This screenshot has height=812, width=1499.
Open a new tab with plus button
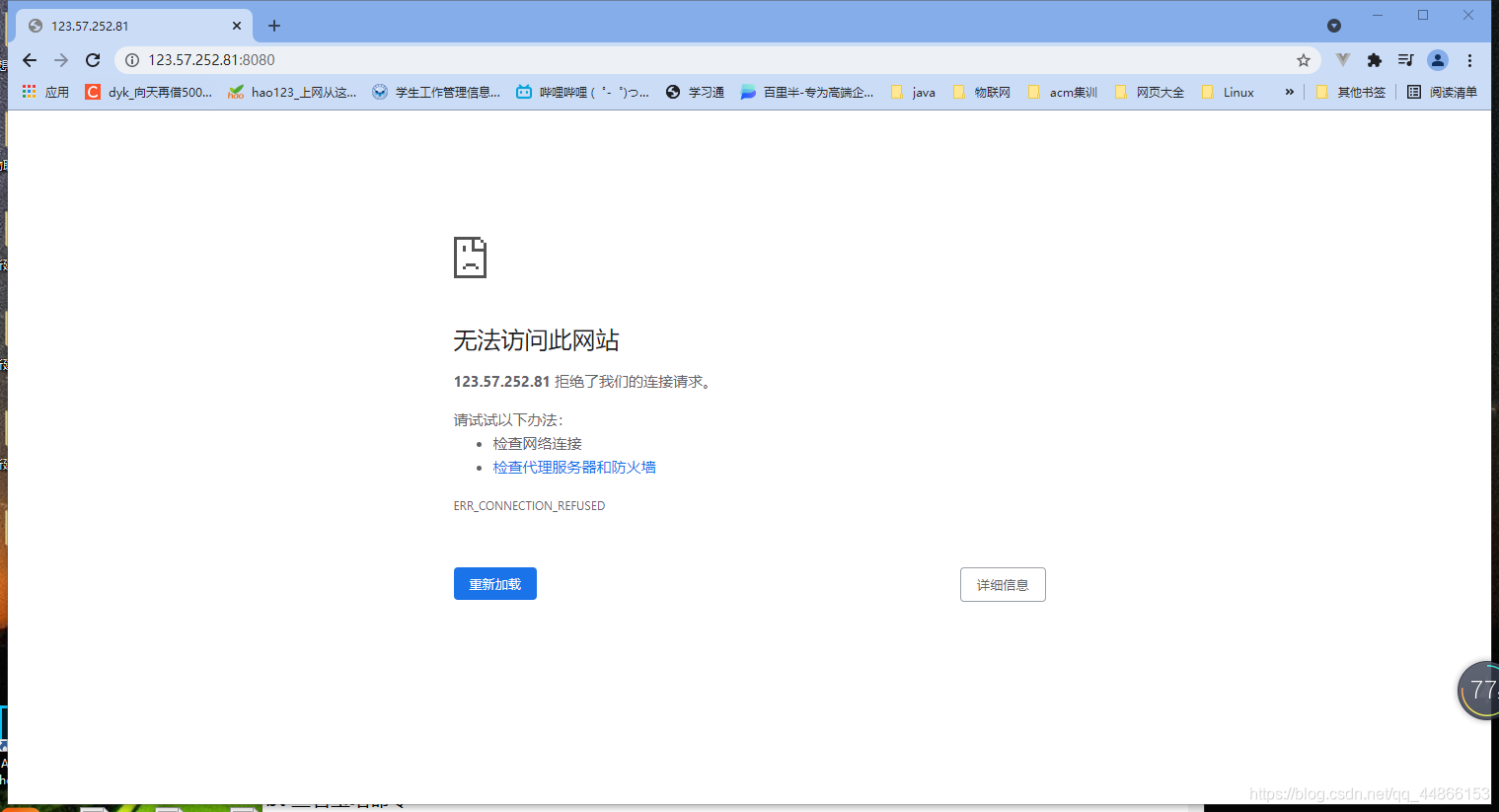click(274, 26)
